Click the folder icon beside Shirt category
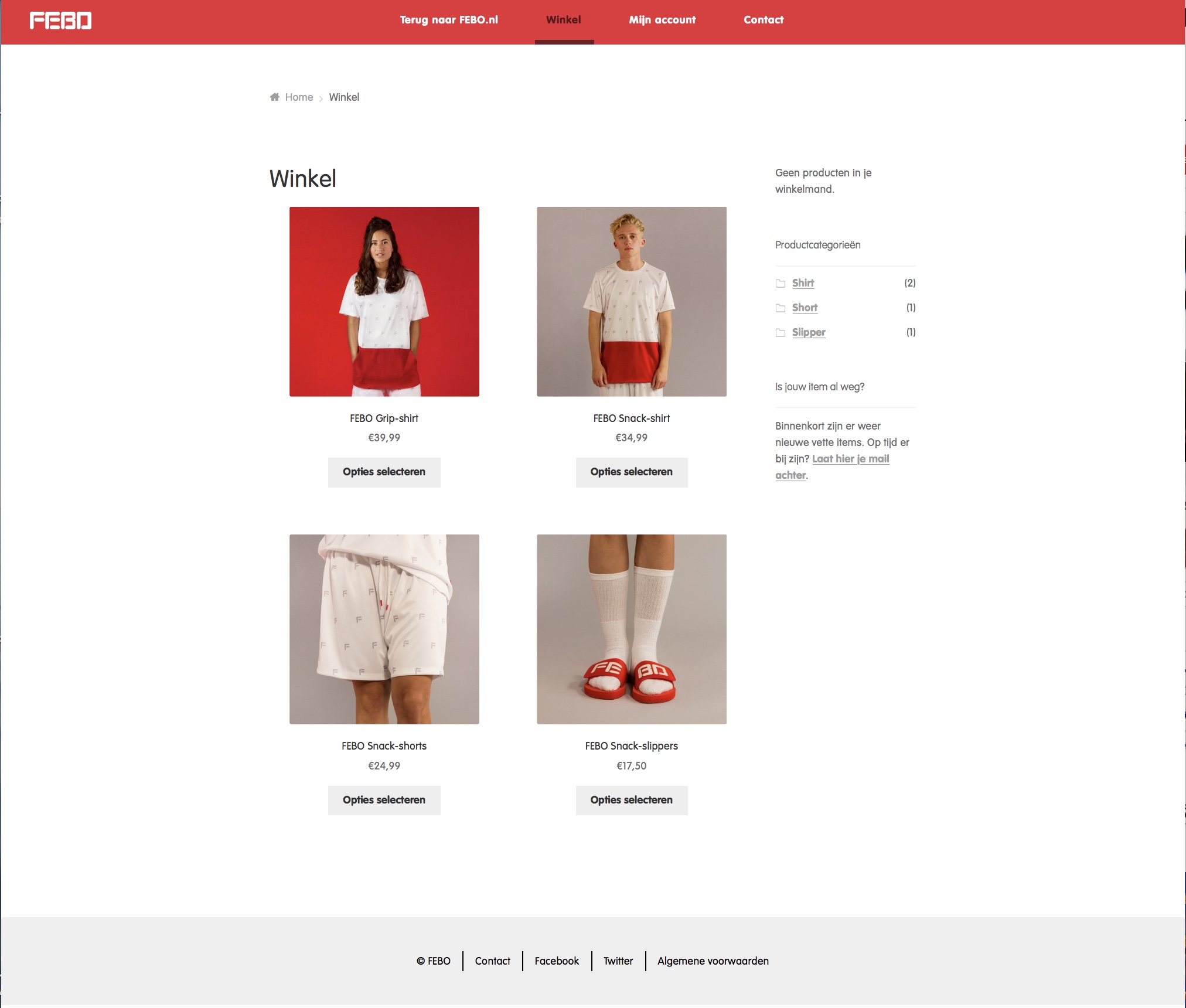Screen dimensions: 1186x1008 tap(781, 283)
